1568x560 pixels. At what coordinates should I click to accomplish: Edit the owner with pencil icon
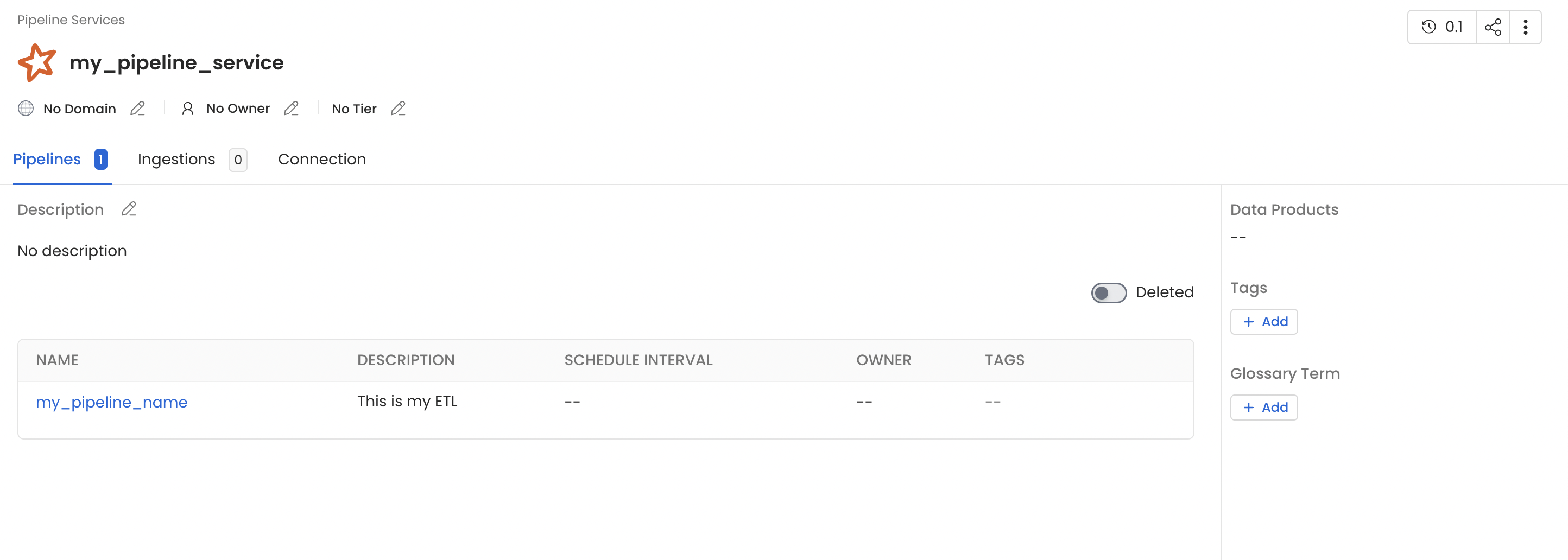coord(291,109)
